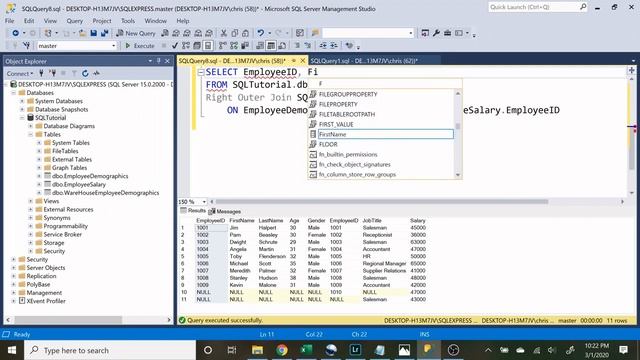Uncomment the selected lines
The image size is (640, 360).
(x=308, y=46)
